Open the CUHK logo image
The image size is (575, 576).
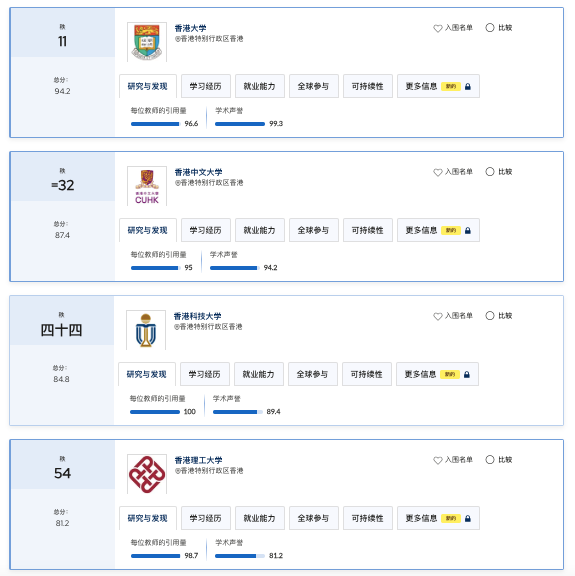(x=147, y=186)
